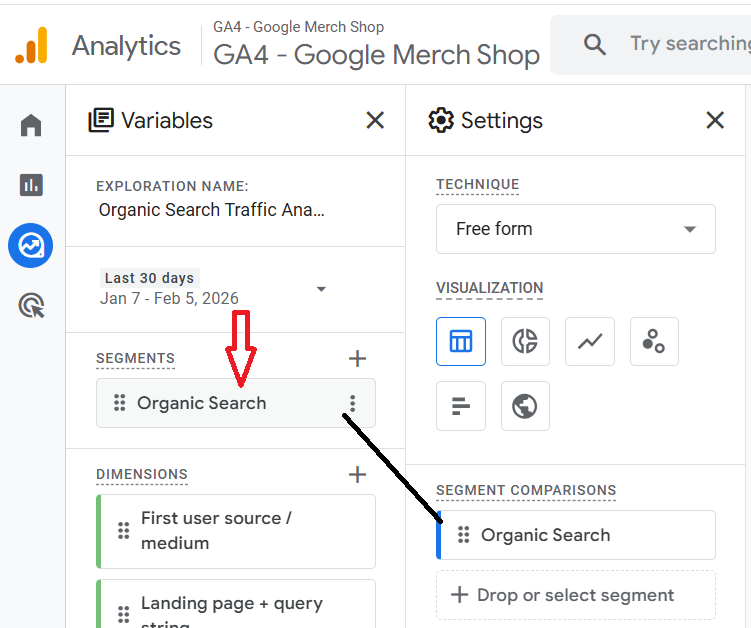Image resolution: width=751 pixels, height=628 pixels.
Task: Open the Advertising icon in left sidebar
Action: [x=31, y=305]
